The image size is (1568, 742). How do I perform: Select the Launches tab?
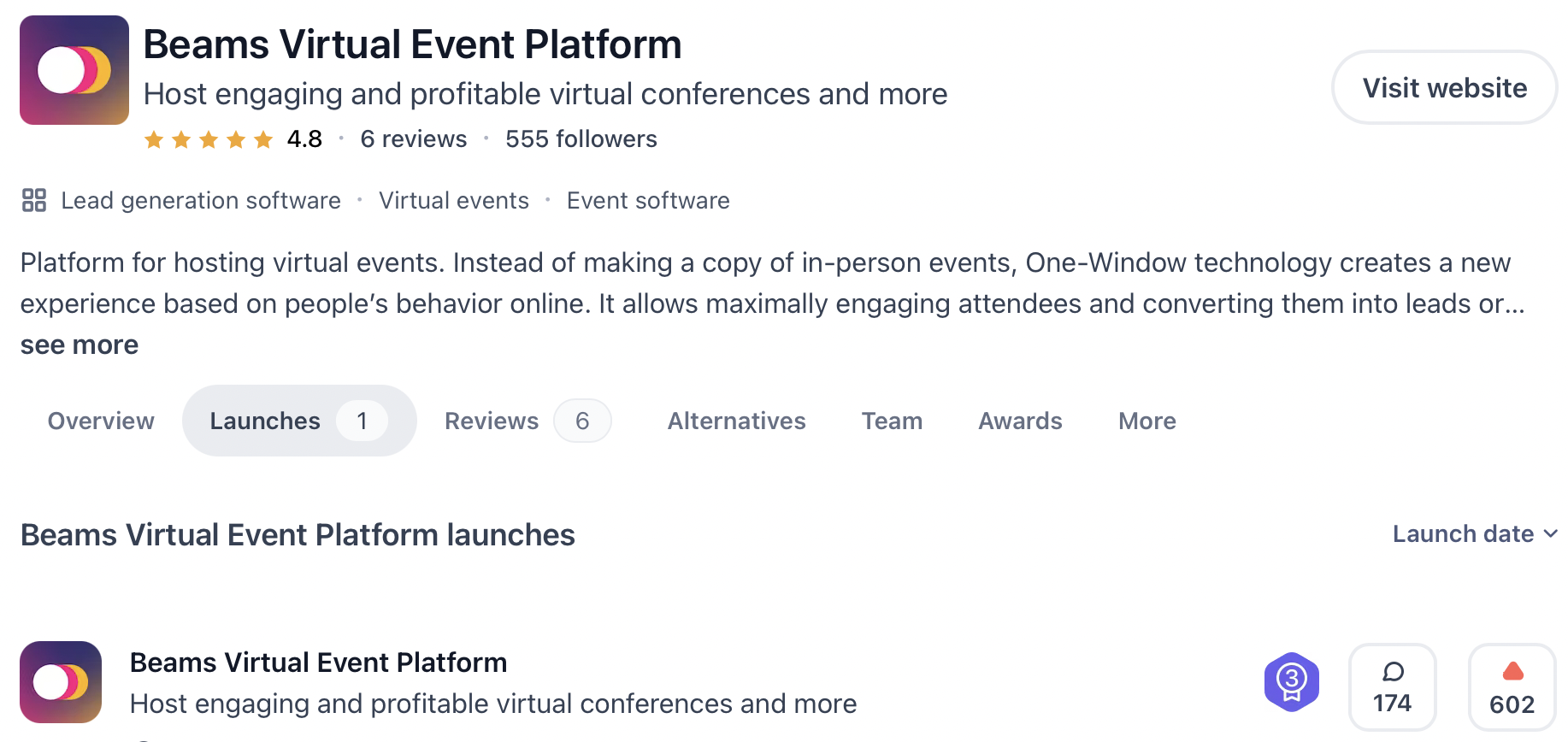[299, 421]
